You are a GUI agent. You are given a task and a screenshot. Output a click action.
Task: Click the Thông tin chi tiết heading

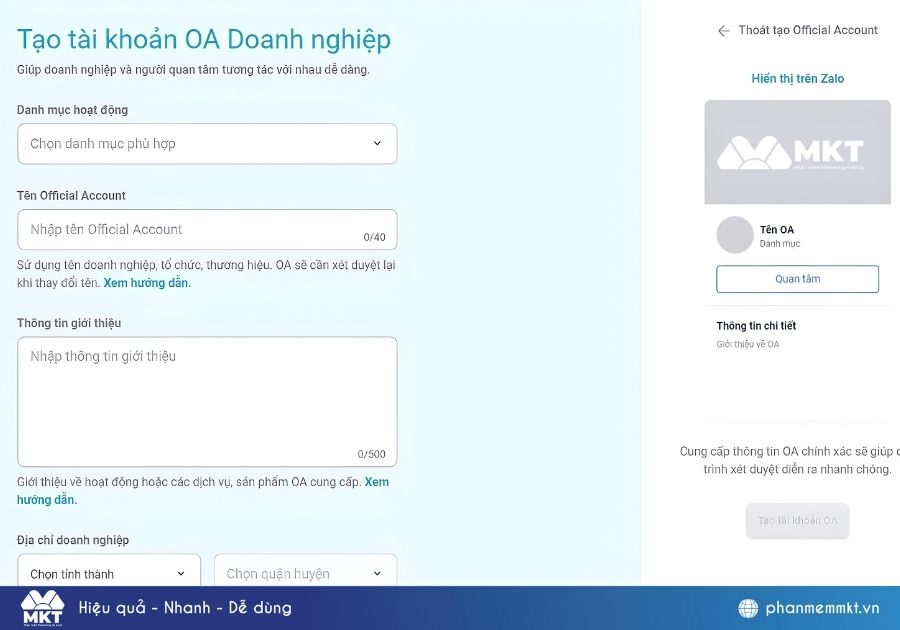coord(756,326)
